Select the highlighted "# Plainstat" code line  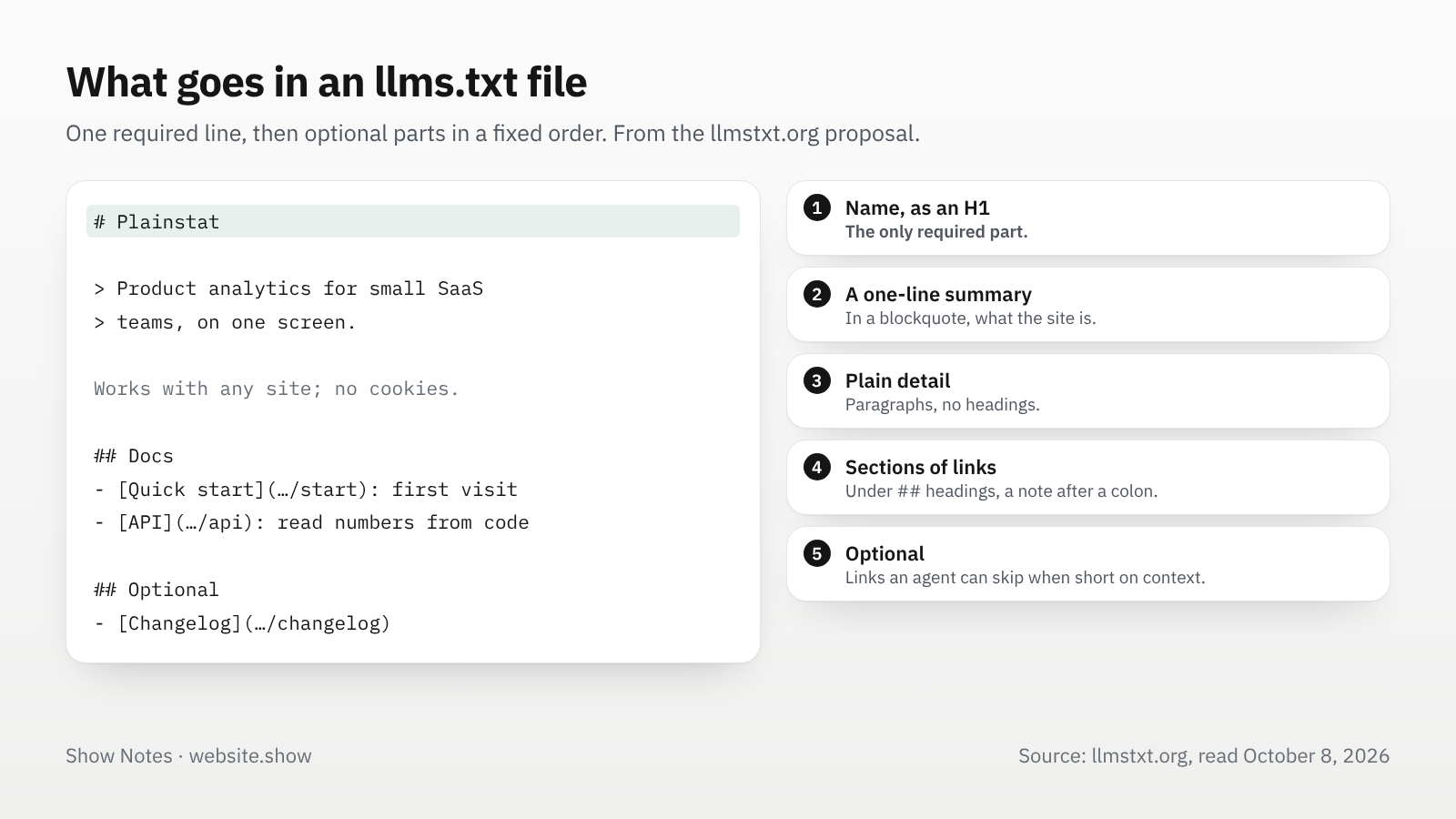click(413, 221)
